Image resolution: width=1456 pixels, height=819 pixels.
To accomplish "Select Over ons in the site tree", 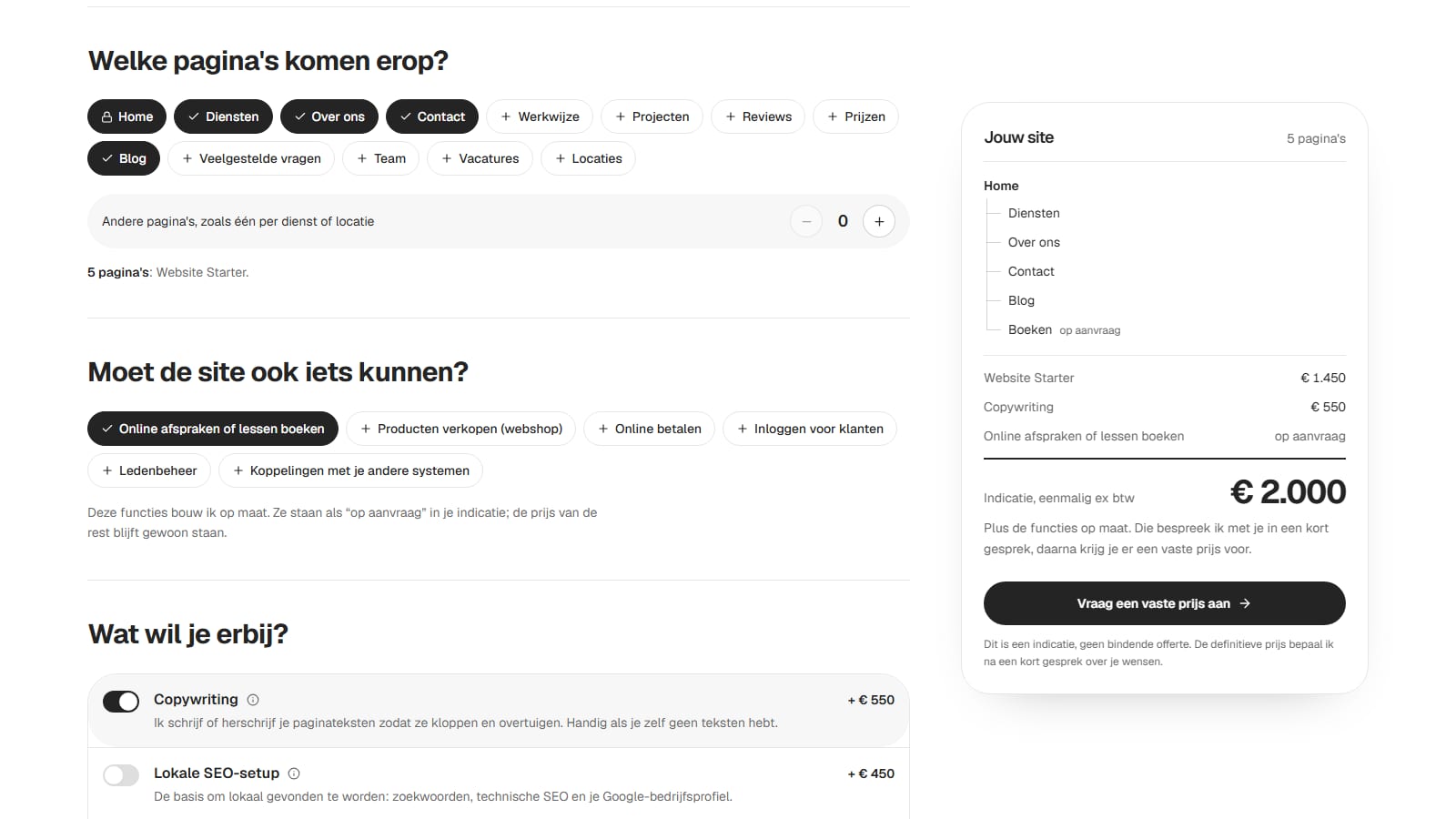I will click(1034, 242).
